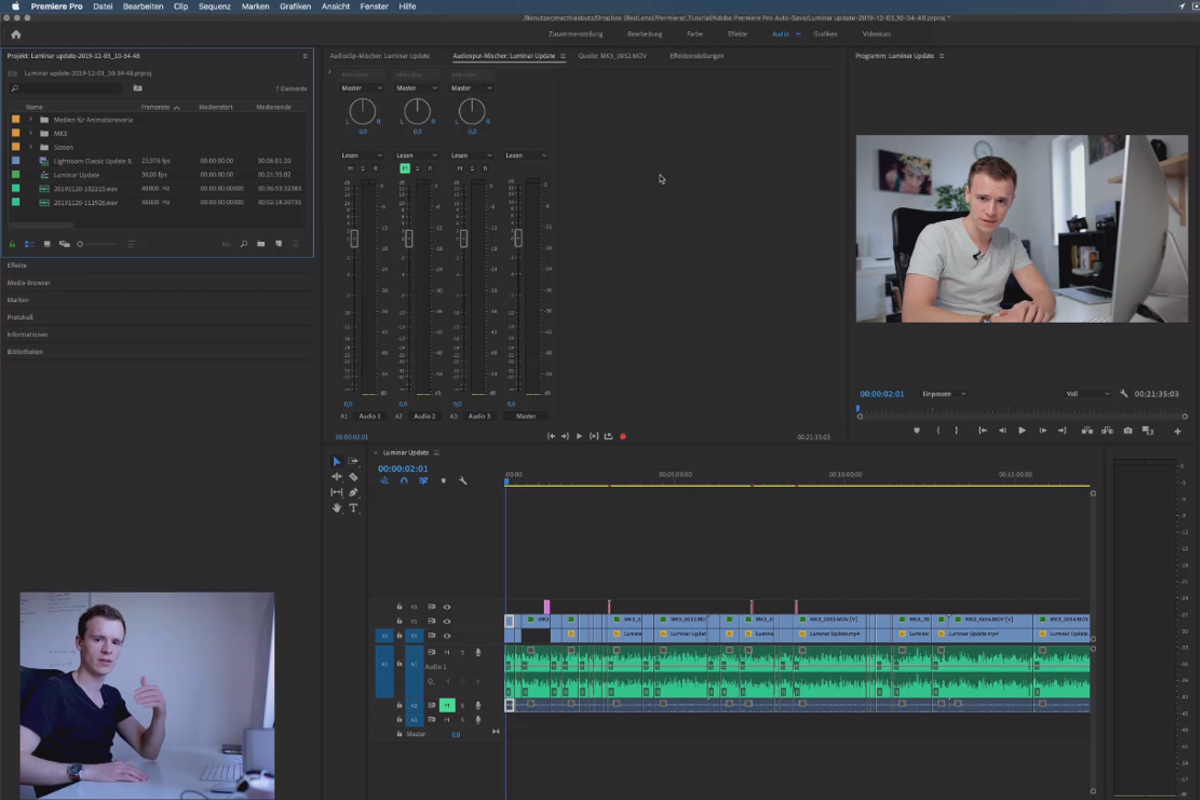The image size is (1200, 800).
Task: Click the Lift button in program monitor
Action: [1086, 431]
